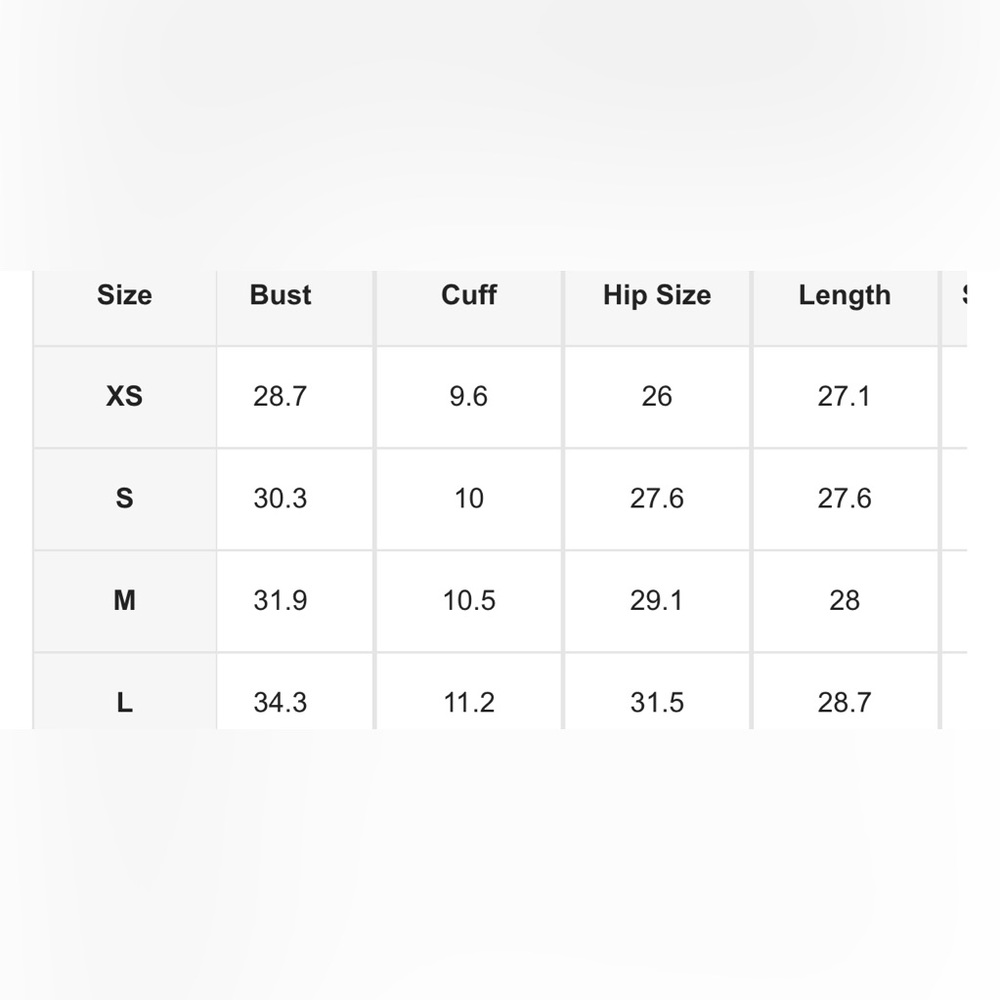
Task: Select the S size row label
Action: tap(124, 498)
